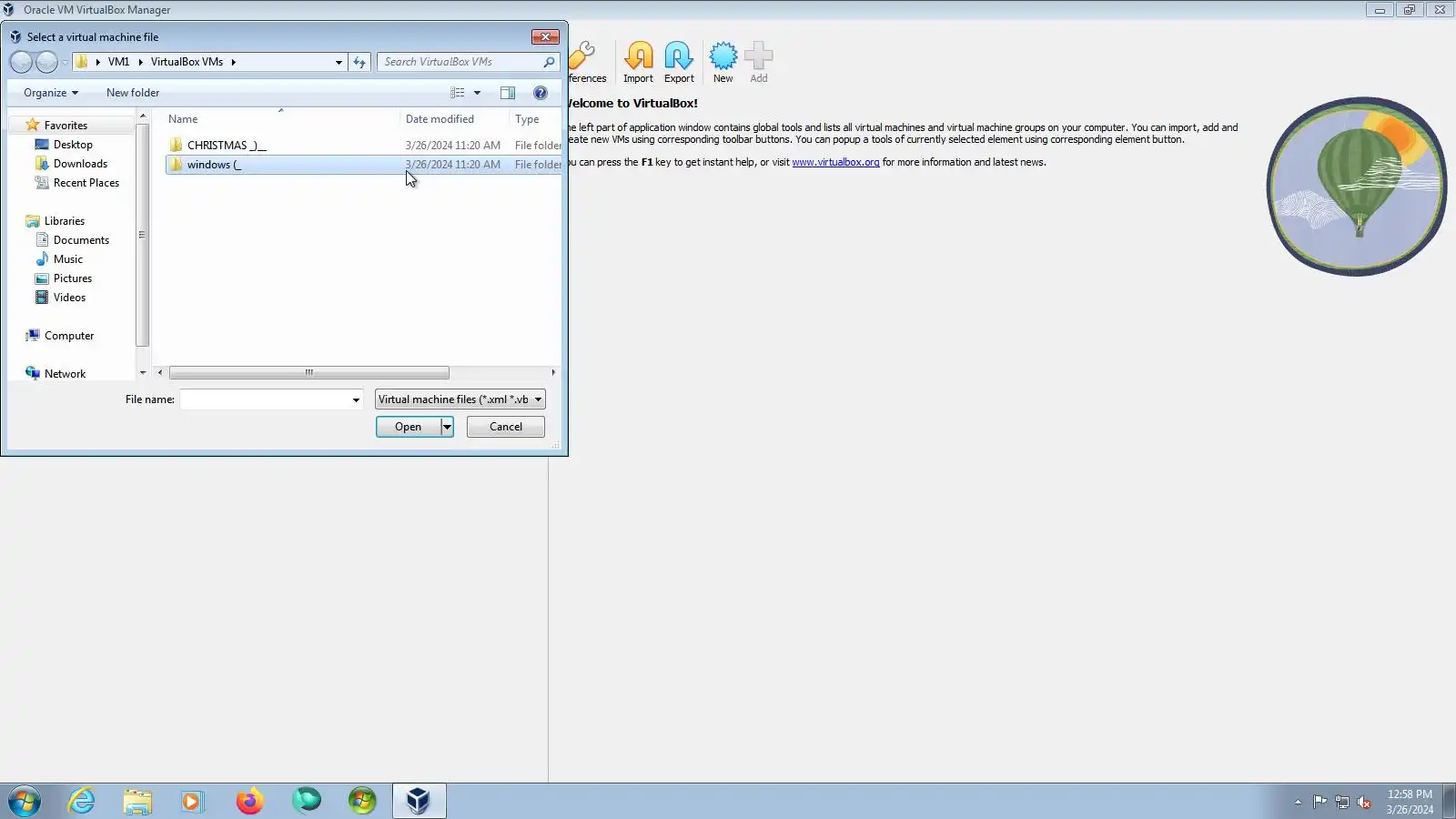Open the Virtual machine files type dropdown
This screenshot has width=1456, height=819.
coord(460,399)
